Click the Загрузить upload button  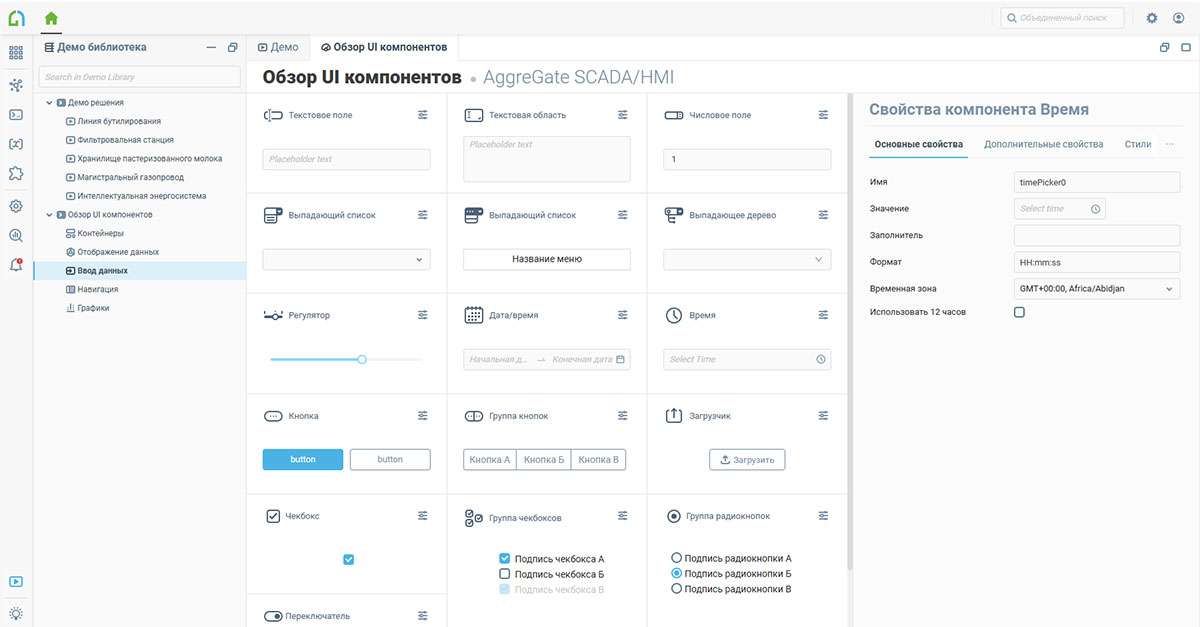point(747,459)
